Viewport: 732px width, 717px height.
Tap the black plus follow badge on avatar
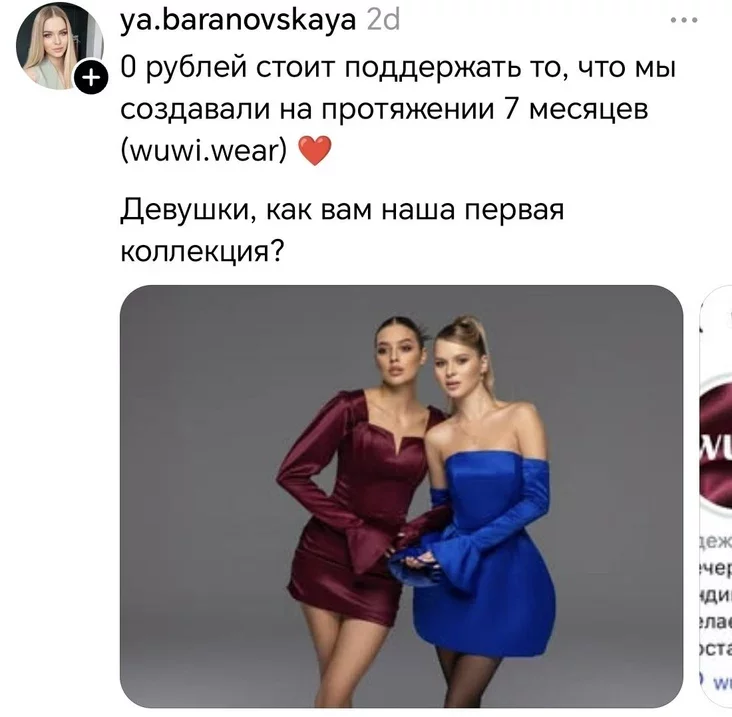pos(92,77)
